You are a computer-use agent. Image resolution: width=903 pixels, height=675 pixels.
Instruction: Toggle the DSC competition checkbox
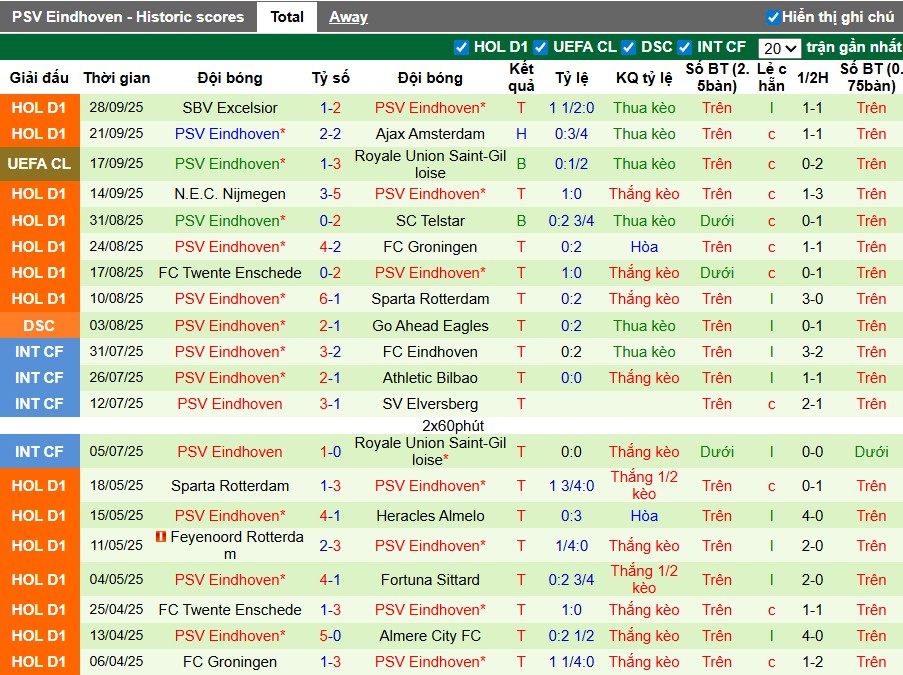tap(628, 47)
